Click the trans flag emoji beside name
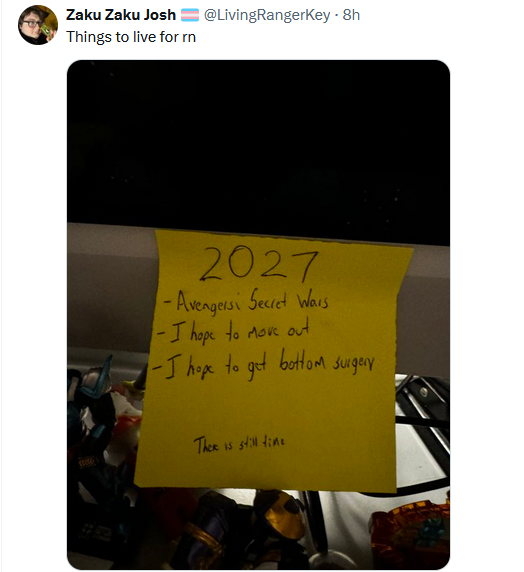 click(190, 15)
